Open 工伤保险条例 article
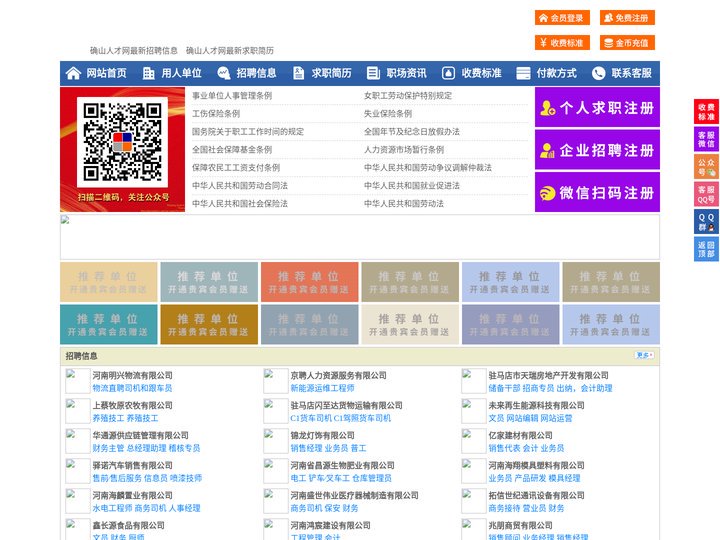720x540 pixels. 216,113
